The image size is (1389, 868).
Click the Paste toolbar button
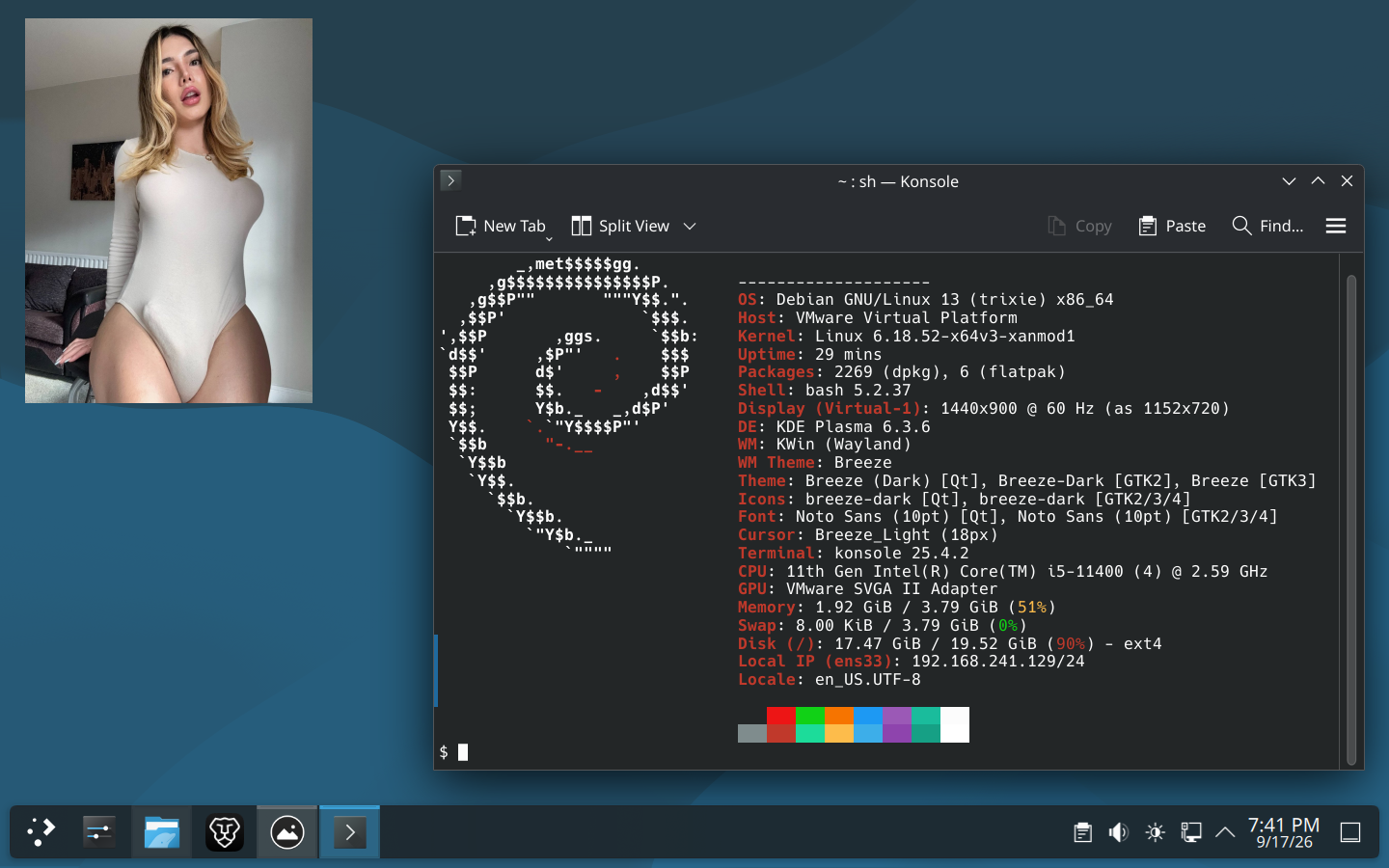tap(1172, 226)
